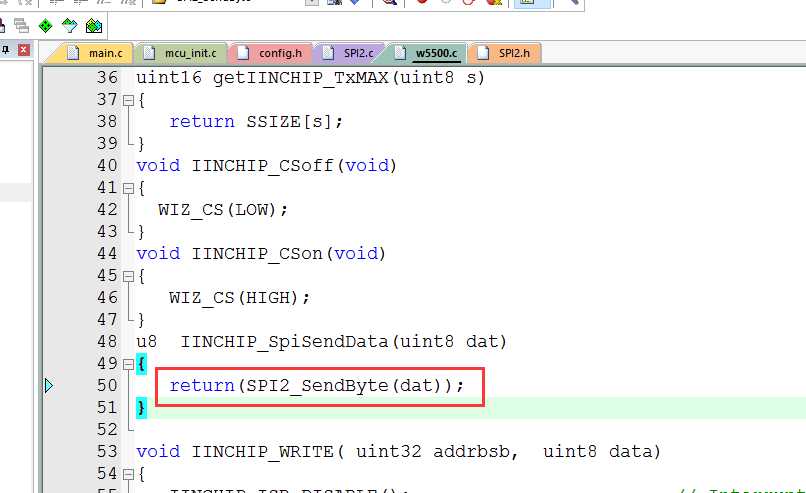
Task: Click the highlighted opening brace on line 49
Action: [x=141, y=364]
